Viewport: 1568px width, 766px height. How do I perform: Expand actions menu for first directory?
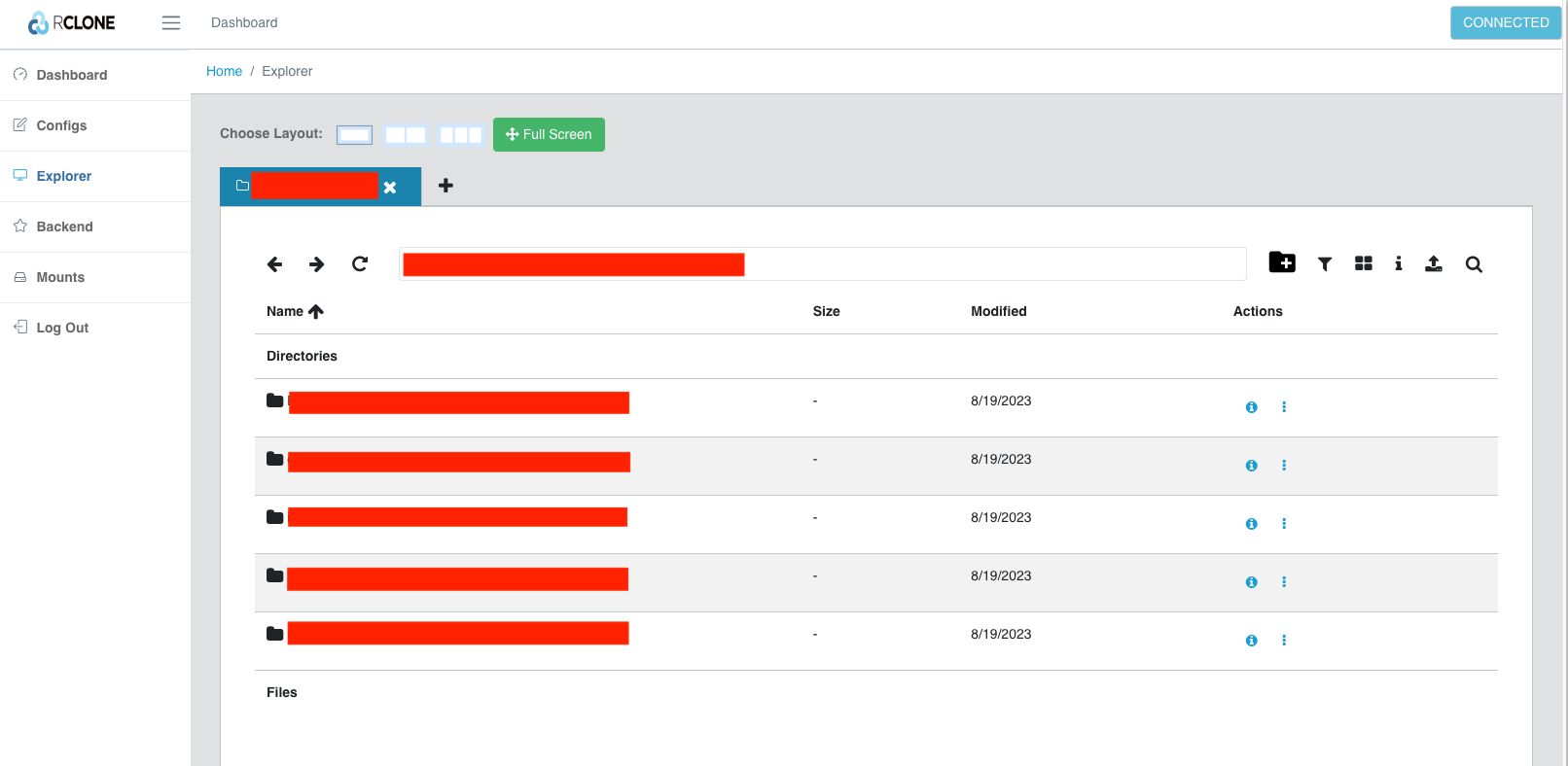(1284, 407)
